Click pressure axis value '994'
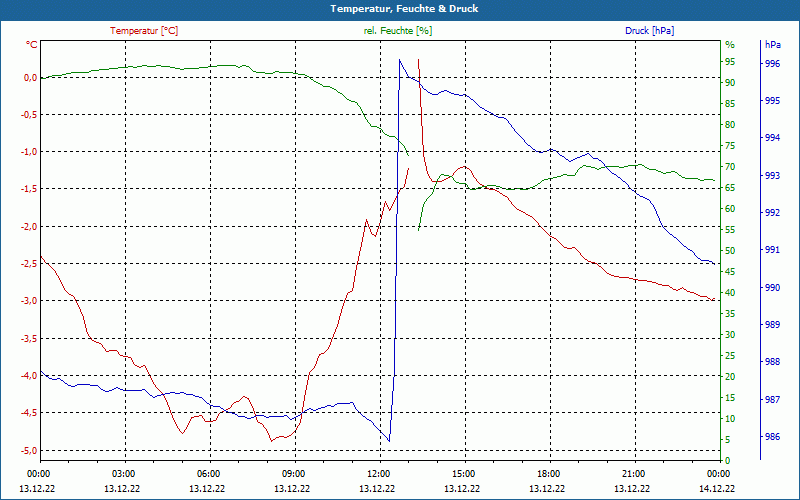This screenshot has width=800, height=500. pyautogui.click(x=772, y=138)
